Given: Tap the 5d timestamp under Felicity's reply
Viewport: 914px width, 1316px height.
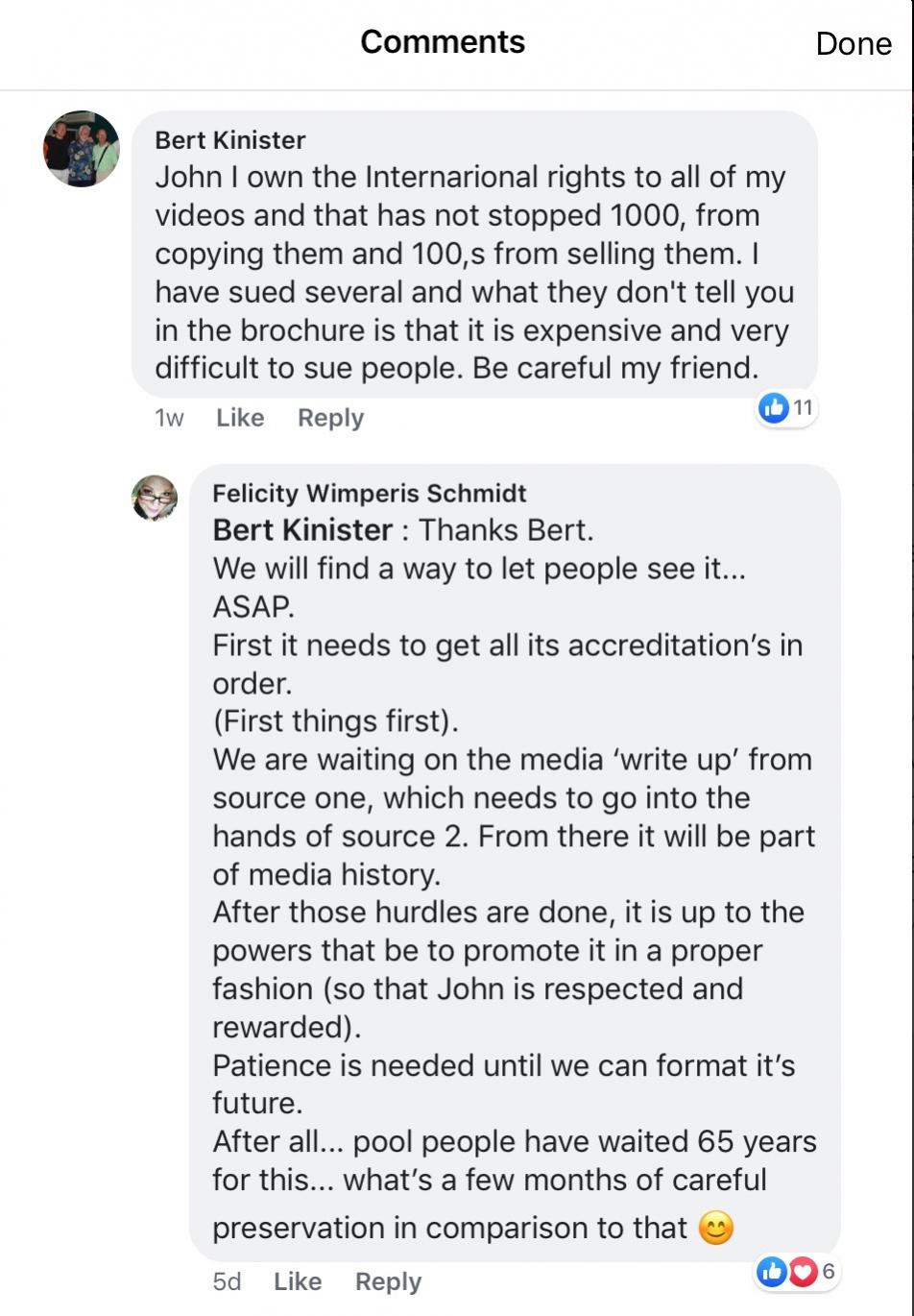Looking at the screenshot, I should click(227, 1281).
